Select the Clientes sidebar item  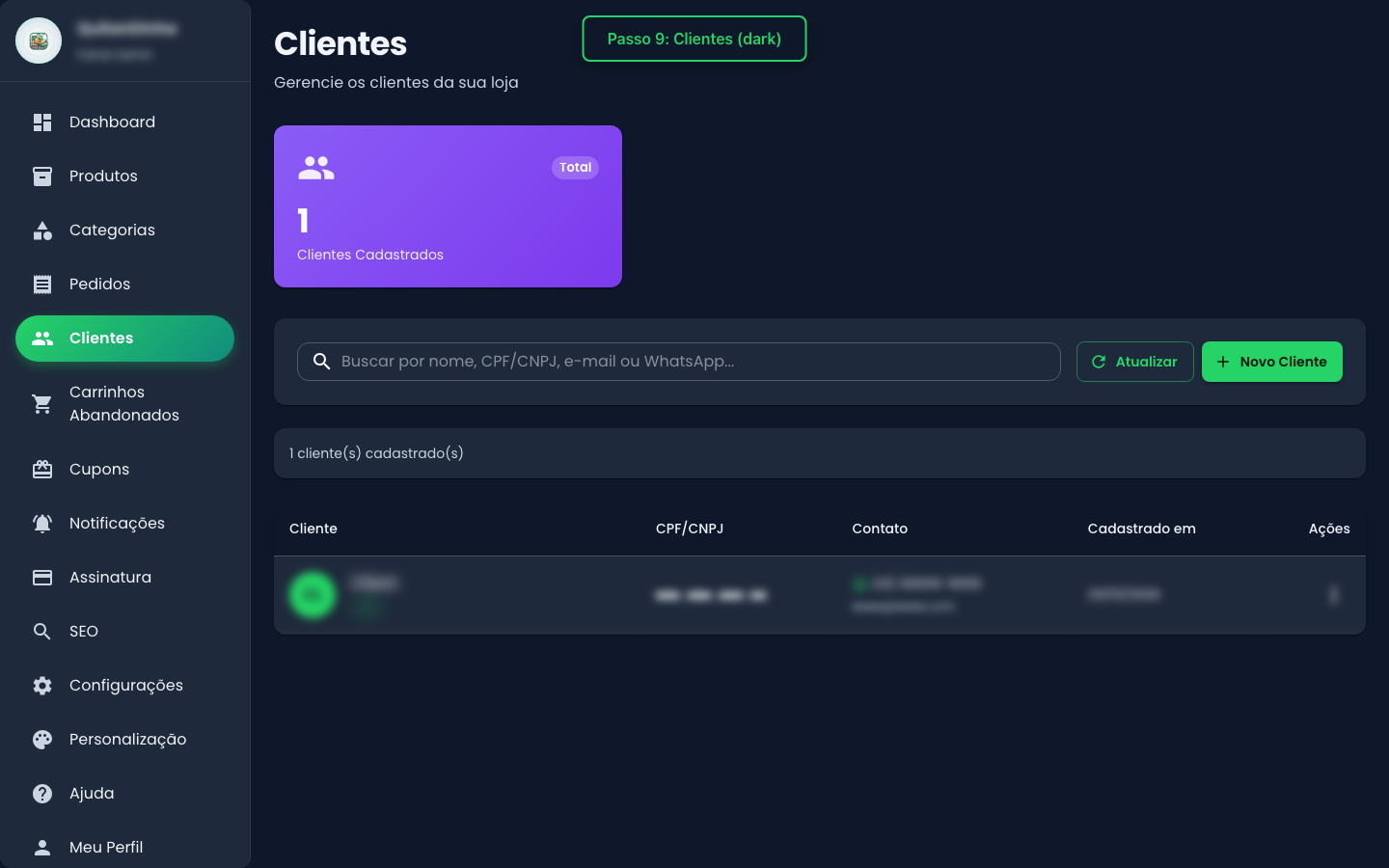click(124, 339)
